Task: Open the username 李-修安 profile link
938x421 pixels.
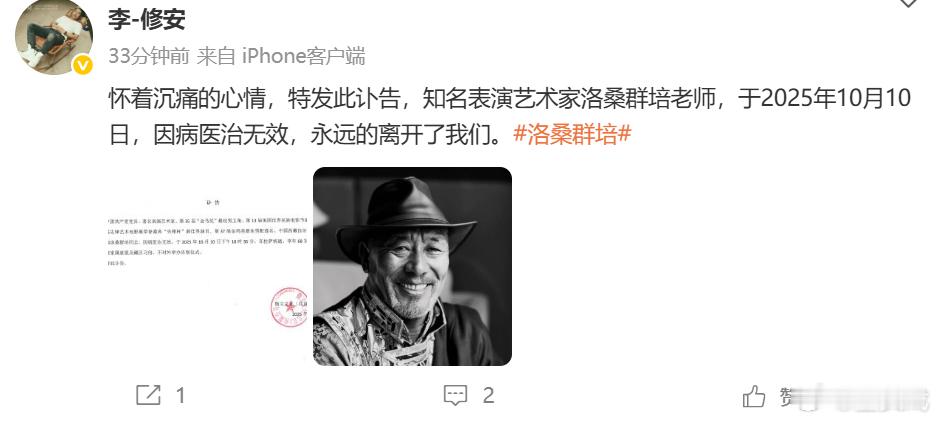Action: [147, 19]
